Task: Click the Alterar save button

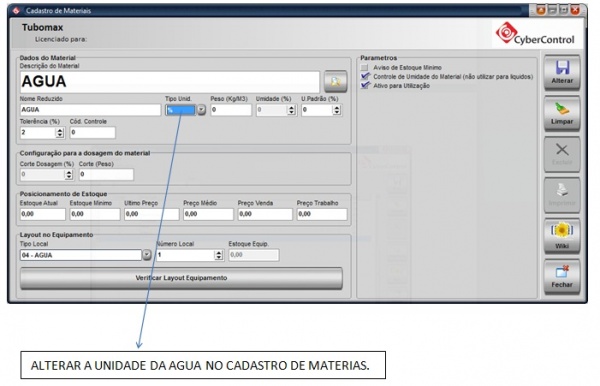Action: click(x=562, y=73)
